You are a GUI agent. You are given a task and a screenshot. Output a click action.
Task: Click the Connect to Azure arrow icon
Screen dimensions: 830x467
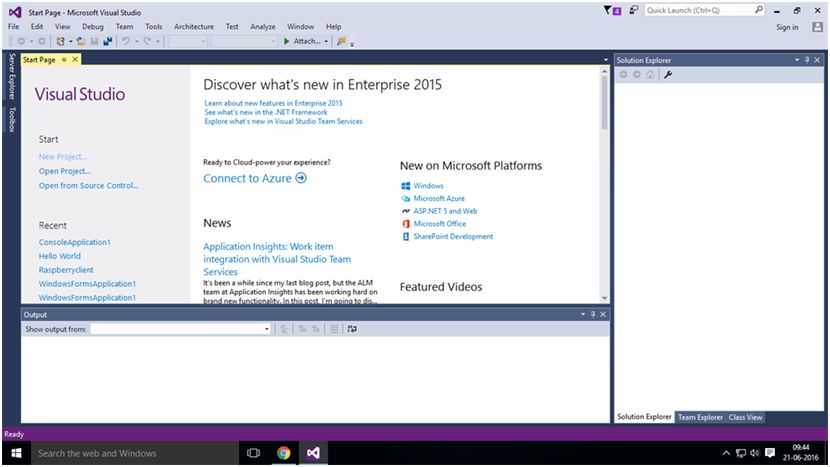click(301, 178)
